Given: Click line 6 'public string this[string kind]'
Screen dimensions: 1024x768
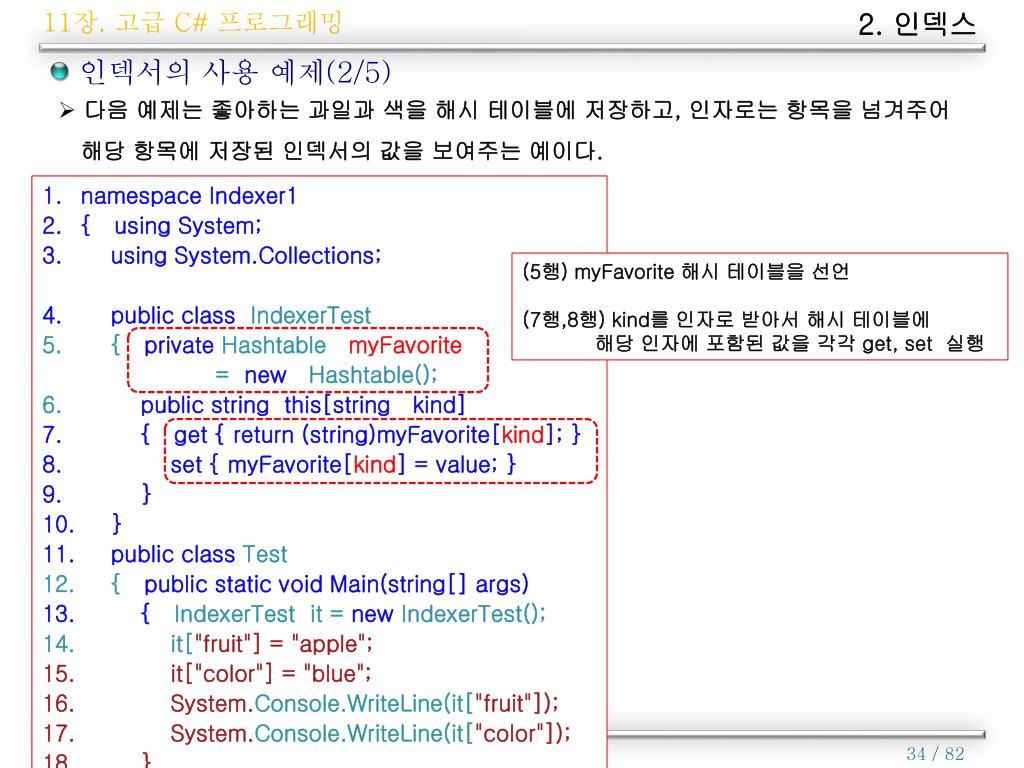Looking at the screenshot, I should point(302,405).
